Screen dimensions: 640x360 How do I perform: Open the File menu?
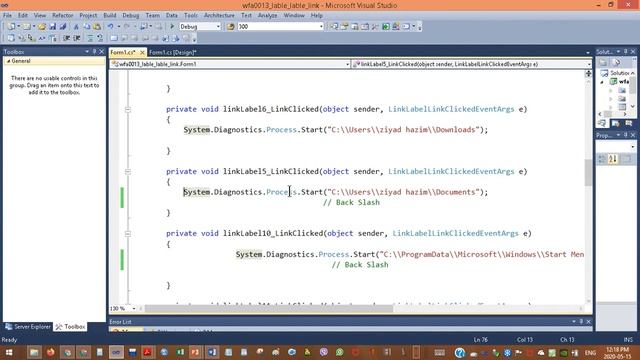pyautogui.click(x=8, y=16)
